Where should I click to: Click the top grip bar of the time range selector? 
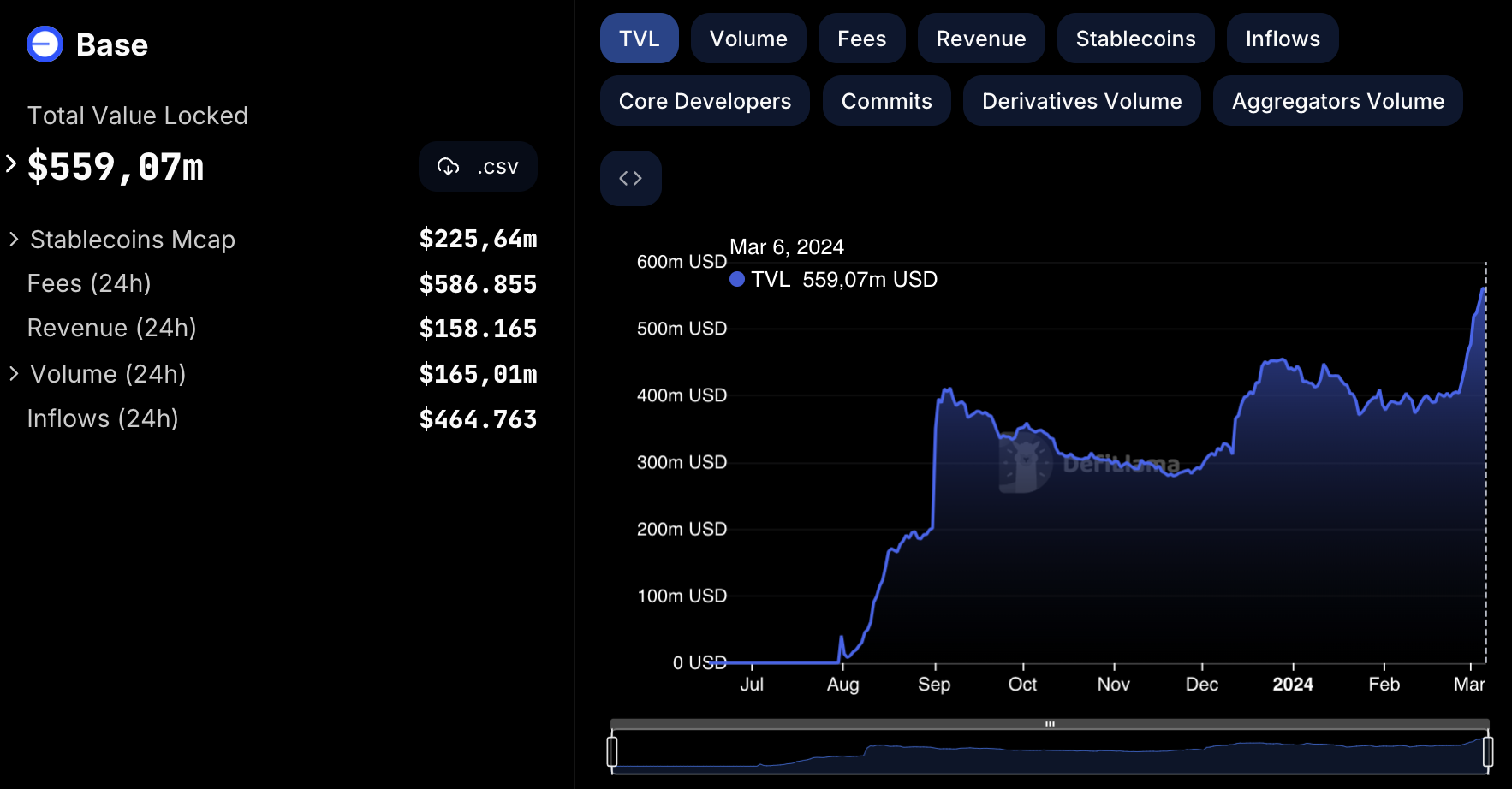pos(1050,724)
